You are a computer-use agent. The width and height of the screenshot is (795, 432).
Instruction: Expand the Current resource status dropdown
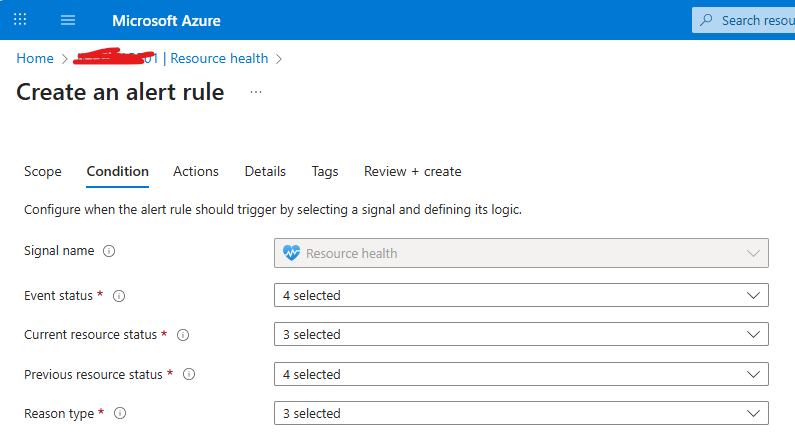(x=521, y=334)
